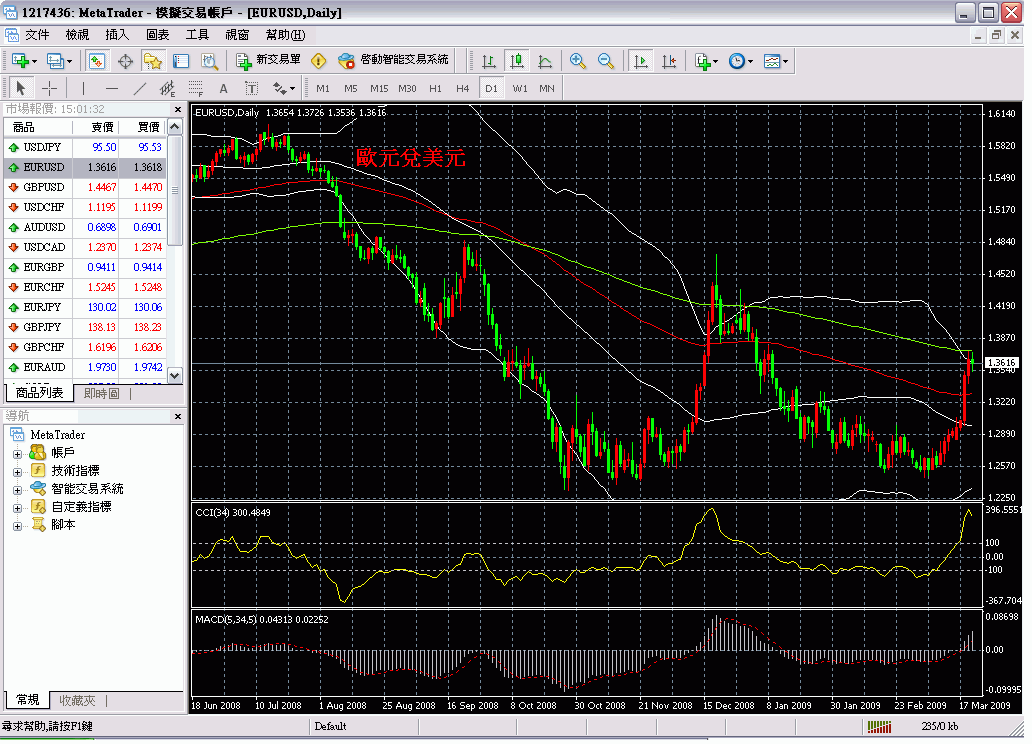Switch timeframe to H4

(x=463, y=88)
